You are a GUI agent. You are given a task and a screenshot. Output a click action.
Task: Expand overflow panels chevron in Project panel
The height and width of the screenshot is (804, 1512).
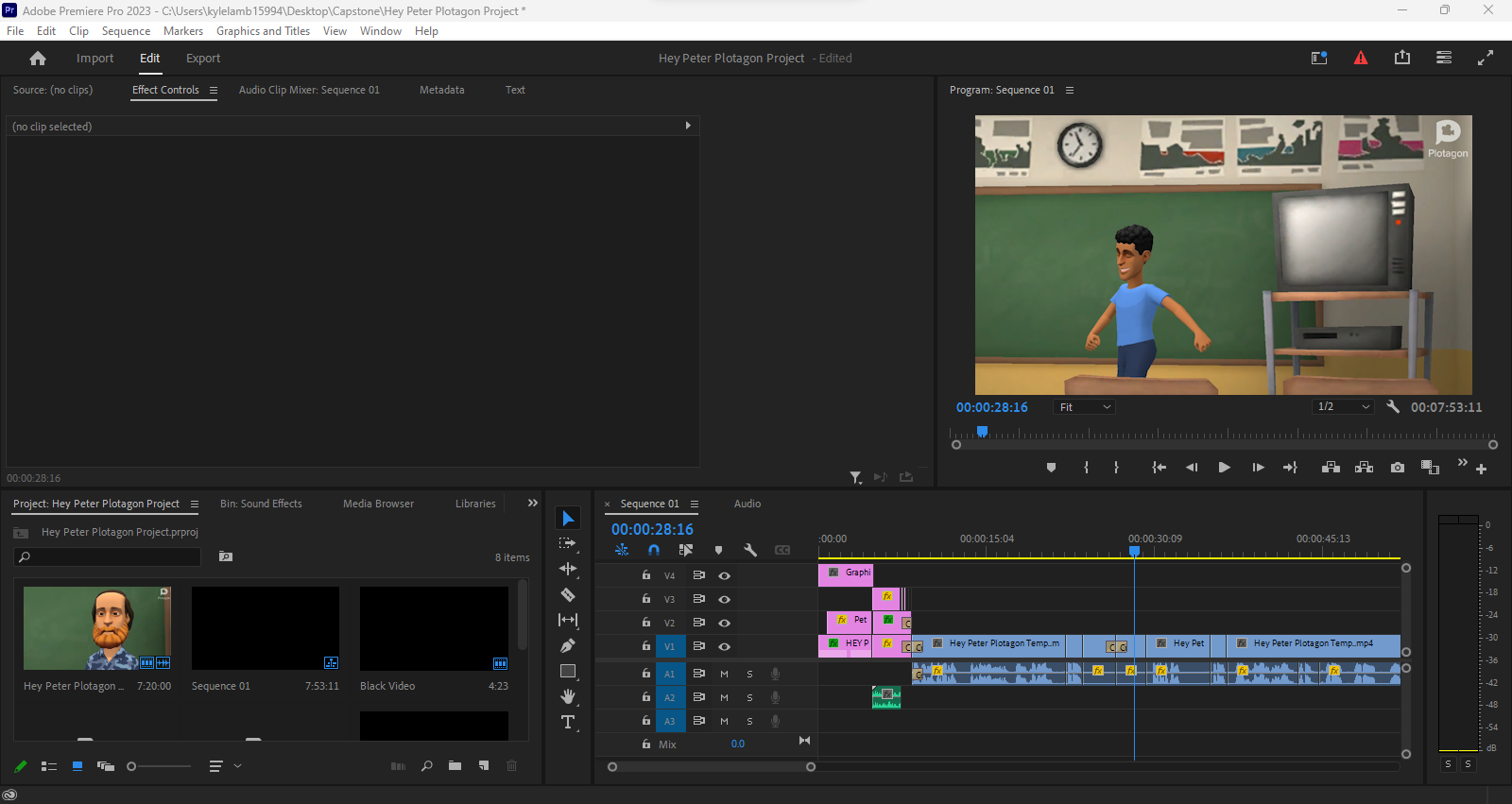click(x=532, y=504)
